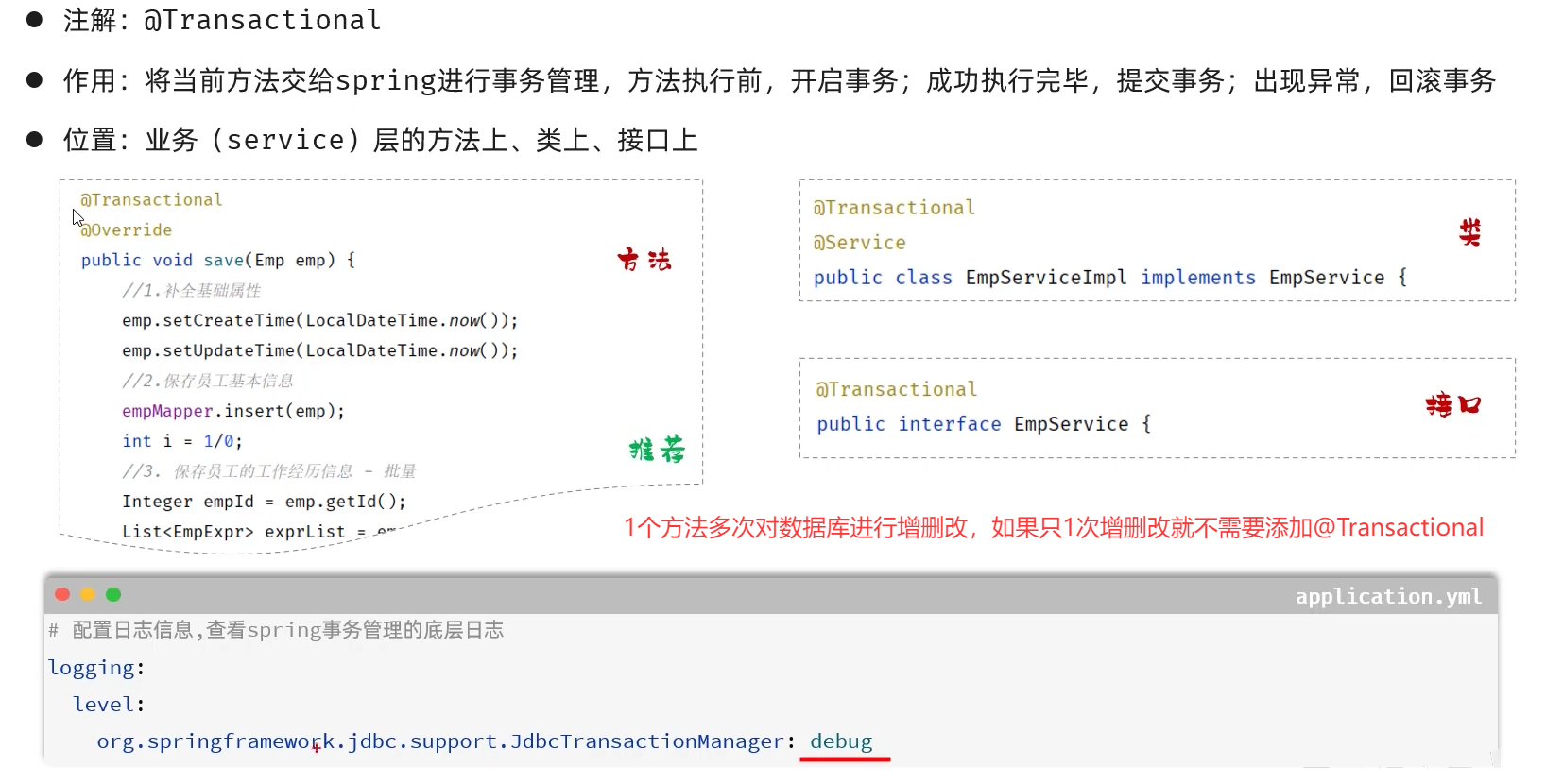Click the red handwritten 方法 annotation

coord(644,260)
